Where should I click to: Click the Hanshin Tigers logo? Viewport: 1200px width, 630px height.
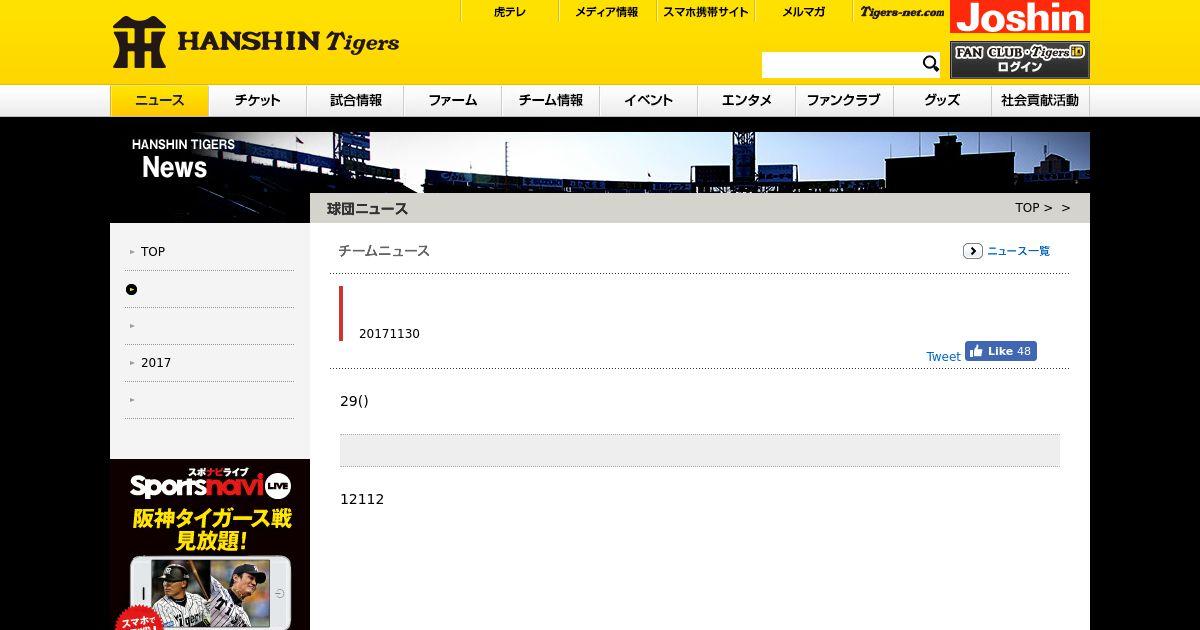pyautogui.click(x=256, y=42)
